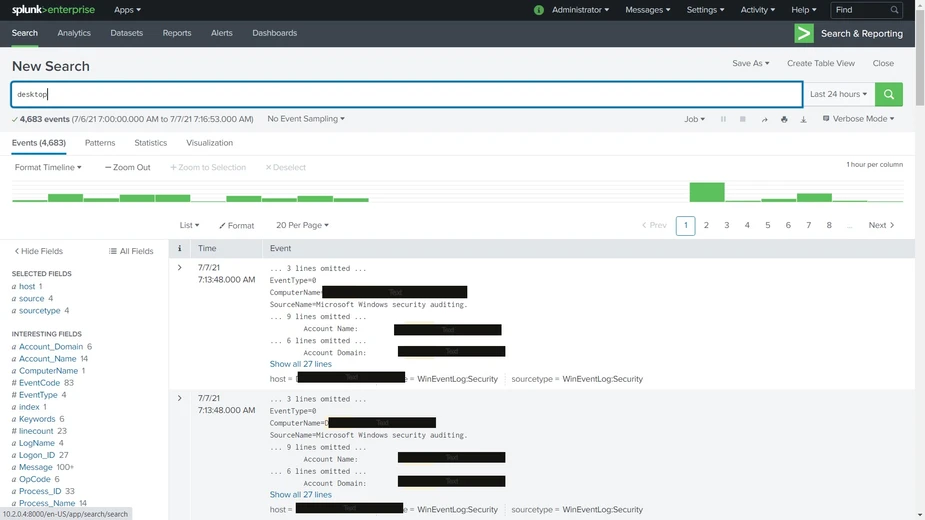Click the Splunk Enterprise logo
Screen dimensions: 925x520
(53, 10)
